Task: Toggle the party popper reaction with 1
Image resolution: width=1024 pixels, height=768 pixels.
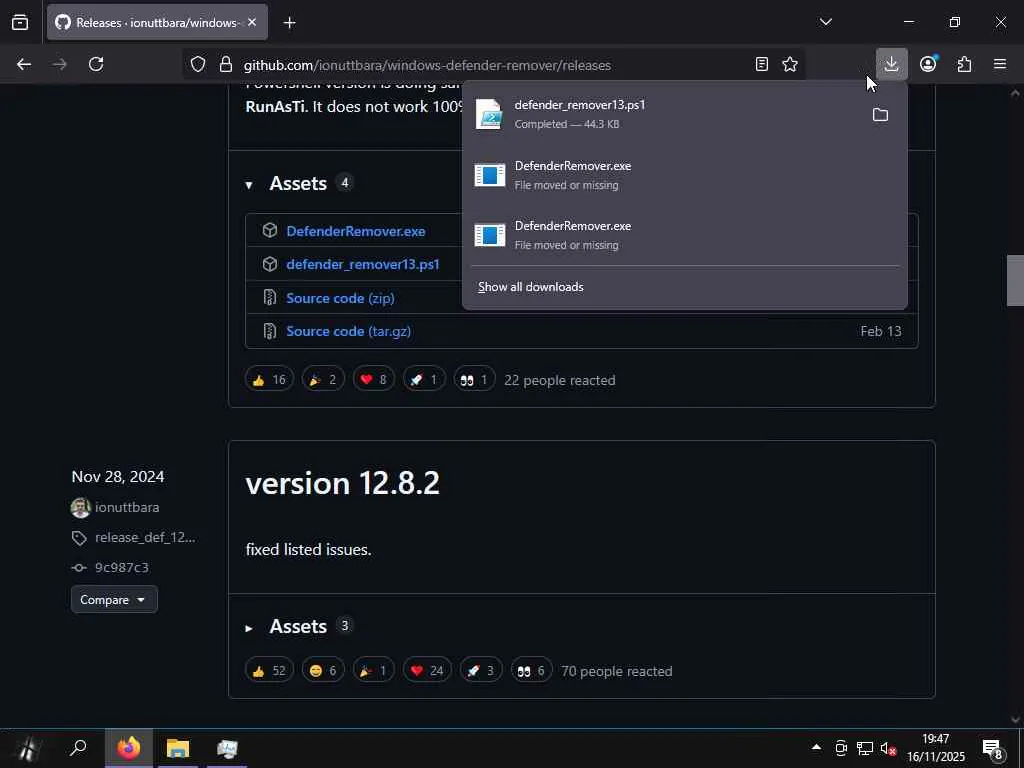Action: tap(374, 671)
